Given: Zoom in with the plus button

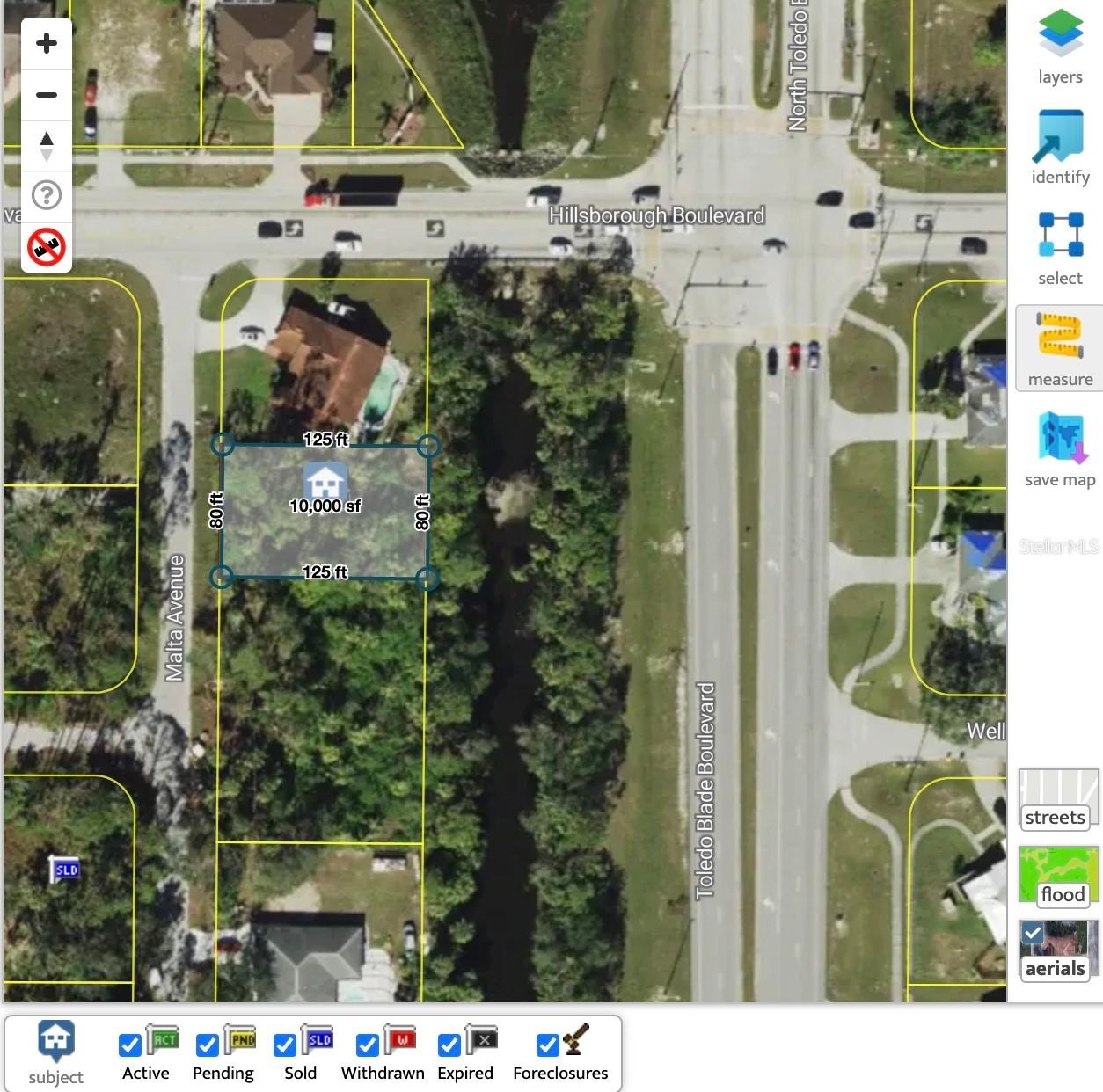Looking at the screenshot, I should [47, 43].
